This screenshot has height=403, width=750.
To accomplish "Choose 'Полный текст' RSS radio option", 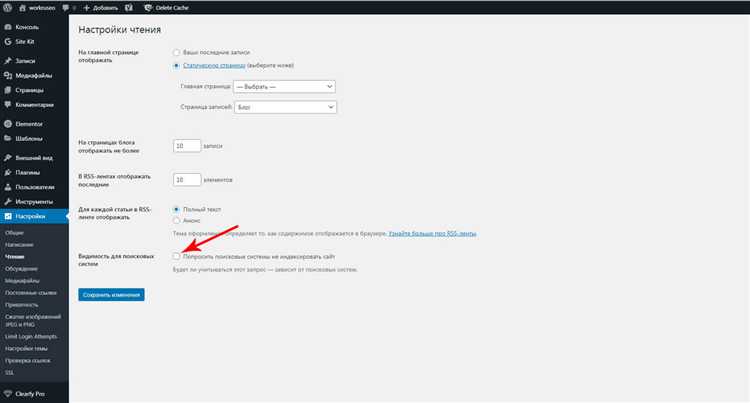I will pyautogui.click(x=176, y=209).
